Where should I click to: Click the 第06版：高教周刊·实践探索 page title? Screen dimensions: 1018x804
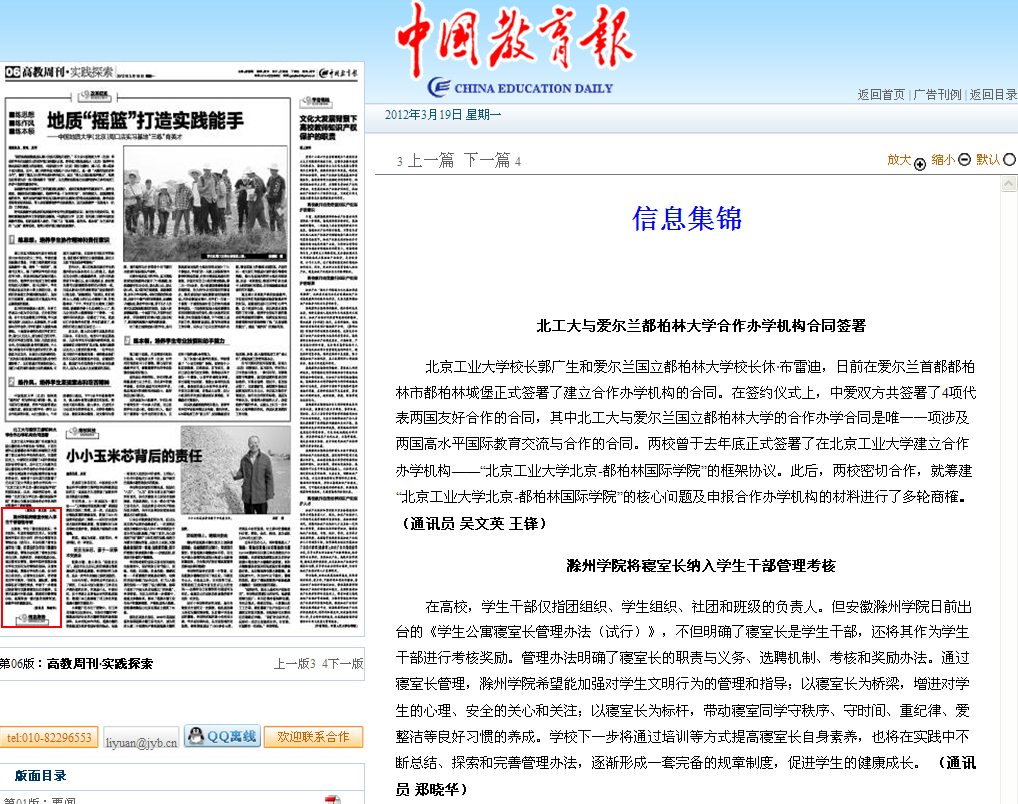click(x=76, y=664)
